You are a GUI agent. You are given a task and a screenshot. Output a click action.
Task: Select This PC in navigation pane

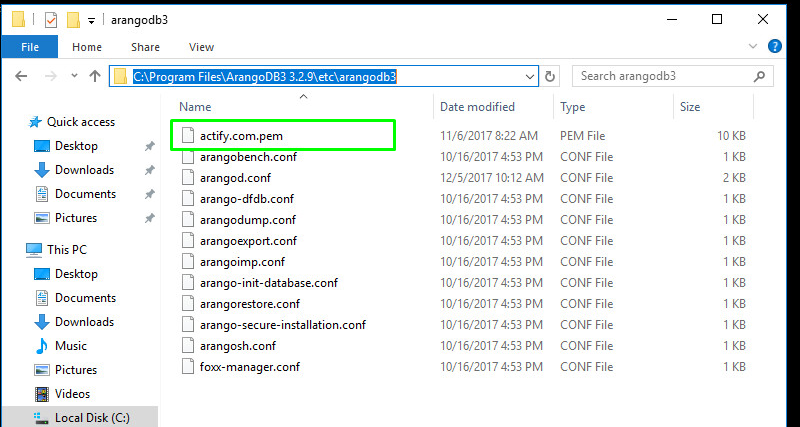(67, 249)
